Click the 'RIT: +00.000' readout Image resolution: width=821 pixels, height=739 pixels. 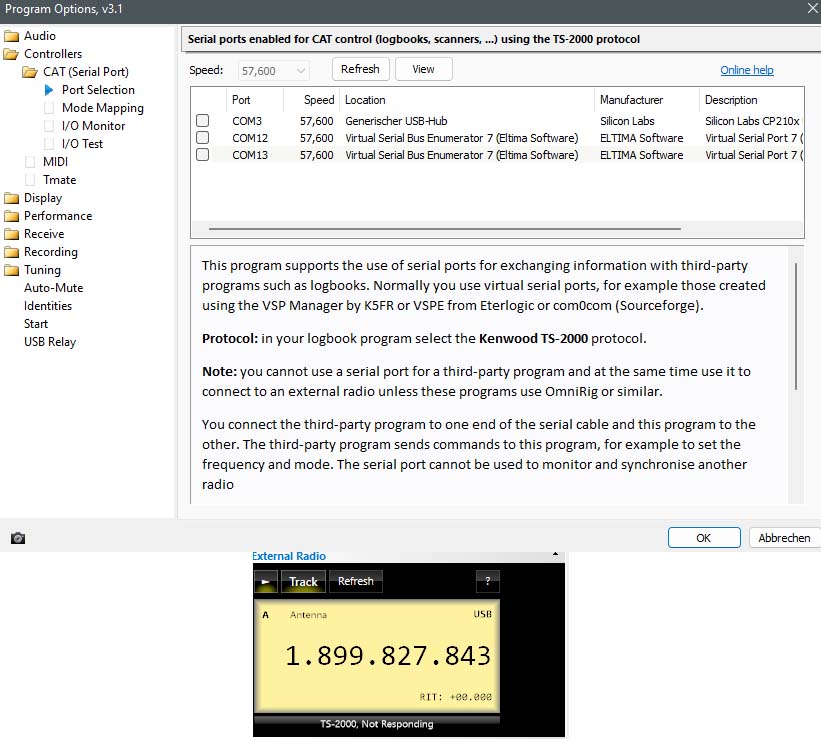coord(455,697)
